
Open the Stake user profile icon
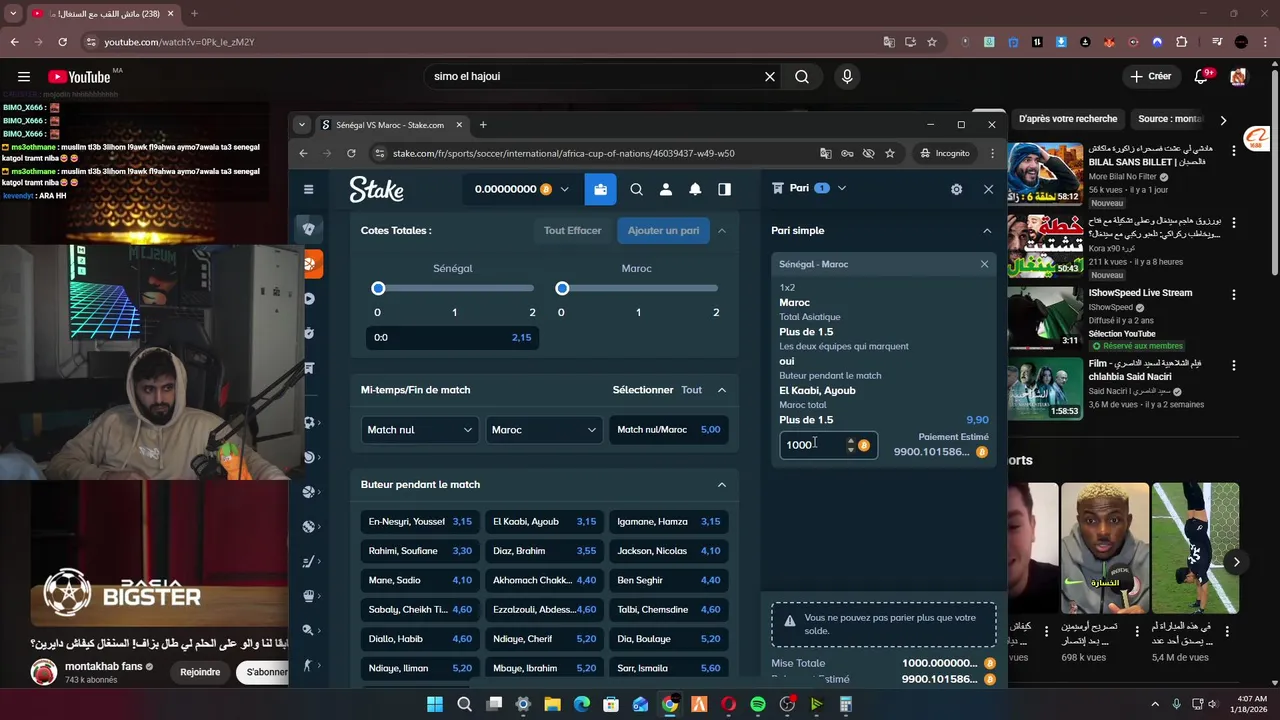(x=666, y=189)
